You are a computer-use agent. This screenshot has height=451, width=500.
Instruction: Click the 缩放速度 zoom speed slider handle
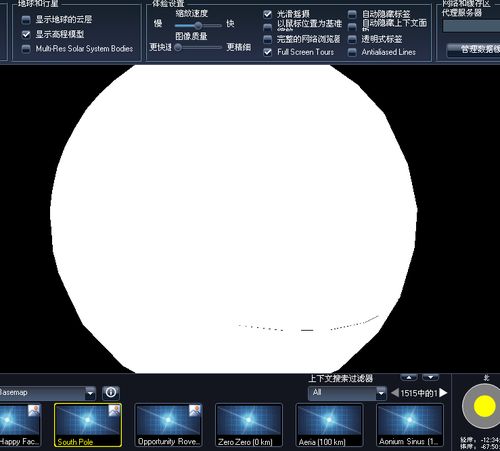[198, 25]
